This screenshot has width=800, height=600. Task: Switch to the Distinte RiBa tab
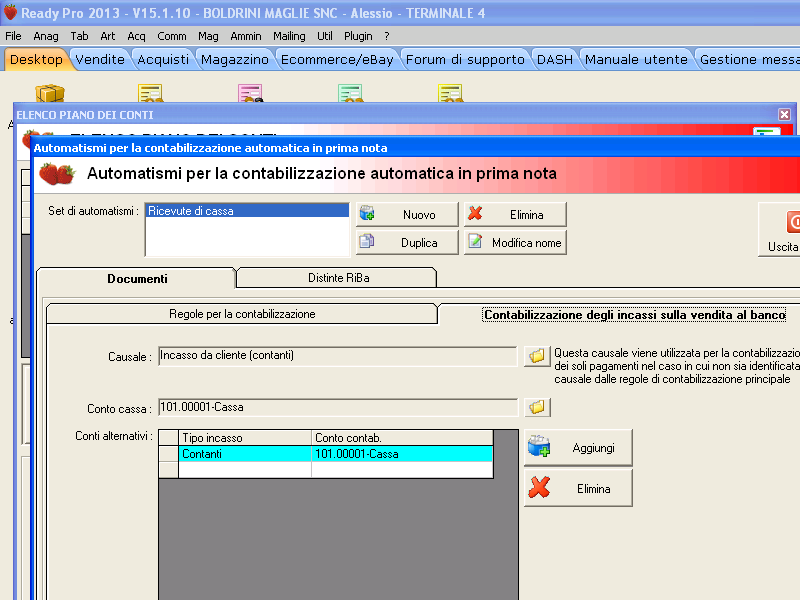coord(337,278)
